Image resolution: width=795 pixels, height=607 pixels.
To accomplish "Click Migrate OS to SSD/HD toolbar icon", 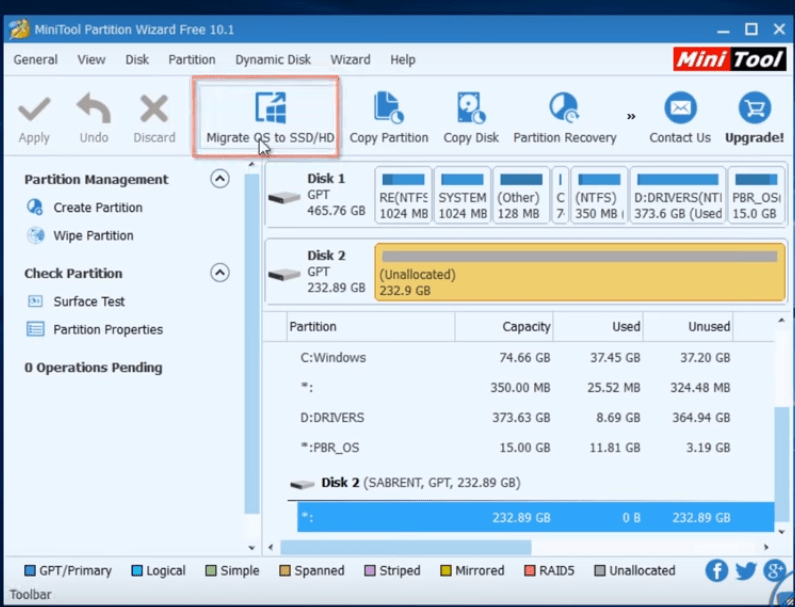I will tap(270, 108).
